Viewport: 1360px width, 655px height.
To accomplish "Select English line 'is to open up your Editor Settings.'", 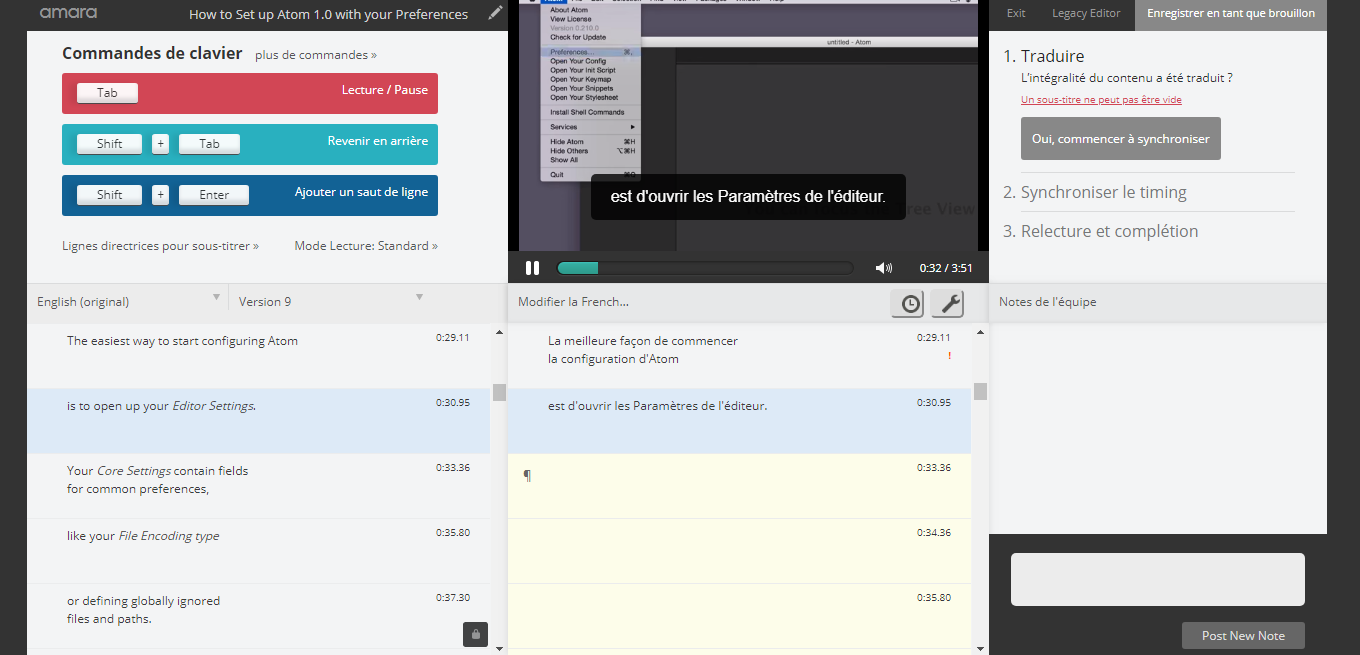I will pos(161,406).
